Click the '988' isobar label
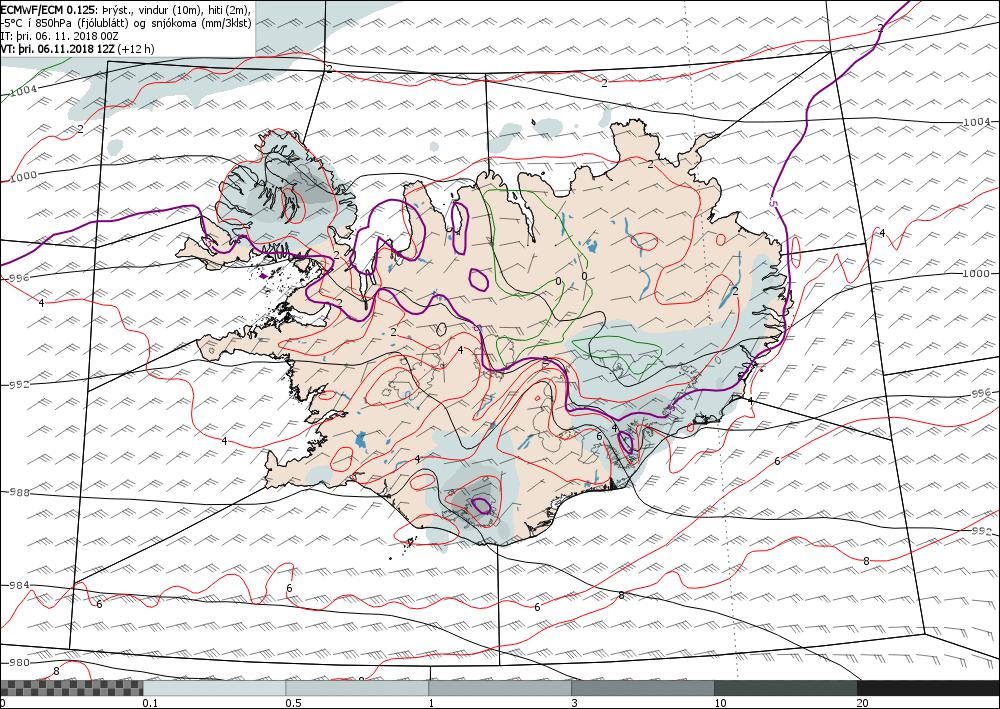The image size is (1000, 709). coord(19,492)
